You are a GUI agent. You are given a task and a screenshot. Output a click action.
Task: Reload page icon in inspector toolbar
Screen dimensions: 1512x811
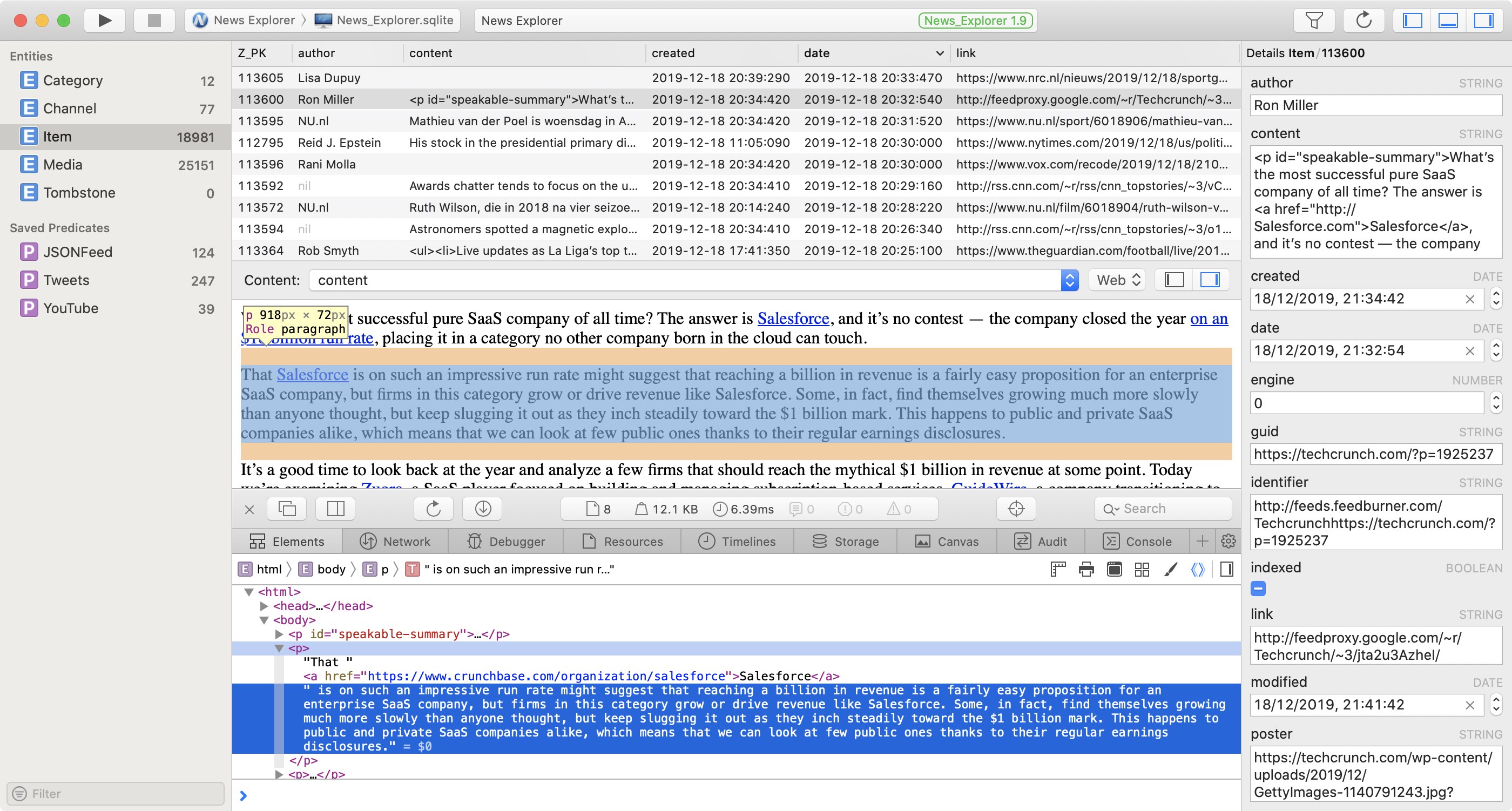(433, 508)
